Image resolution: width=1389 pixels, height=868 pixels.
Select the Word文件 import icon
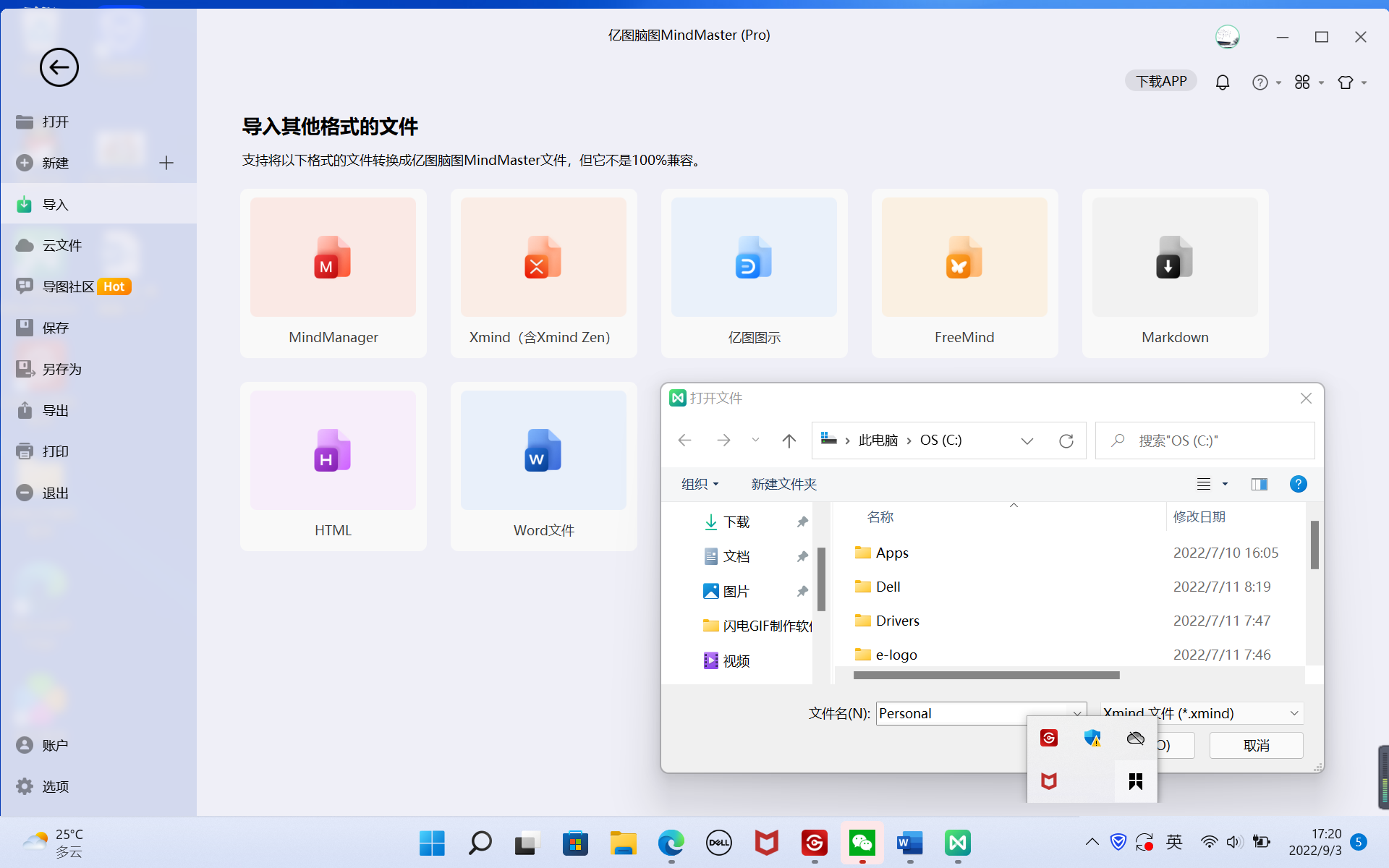coord(543,451)
